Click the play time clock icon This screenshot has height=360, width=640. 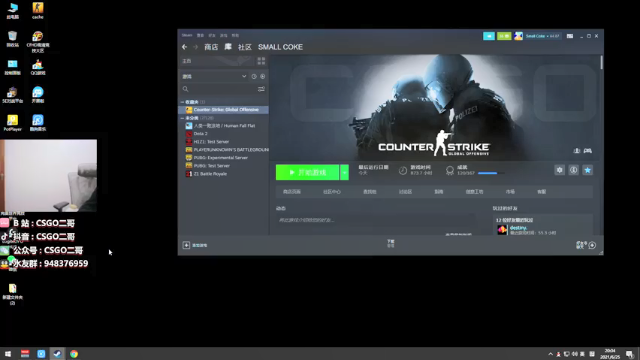pyautogui.click(x=403, y=171)
